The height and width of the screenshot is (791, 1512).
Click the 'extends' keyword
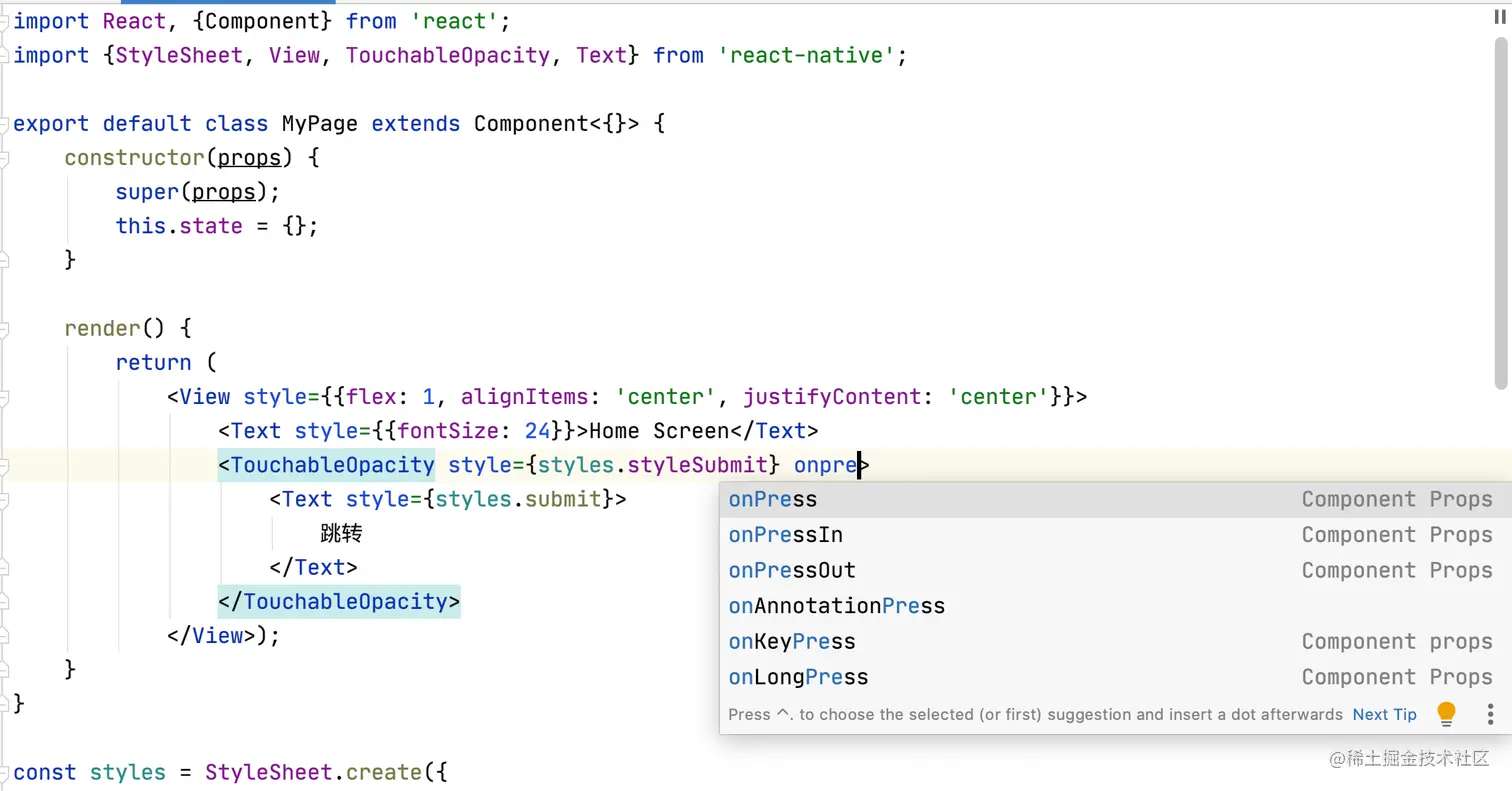[x=416, y=125]
